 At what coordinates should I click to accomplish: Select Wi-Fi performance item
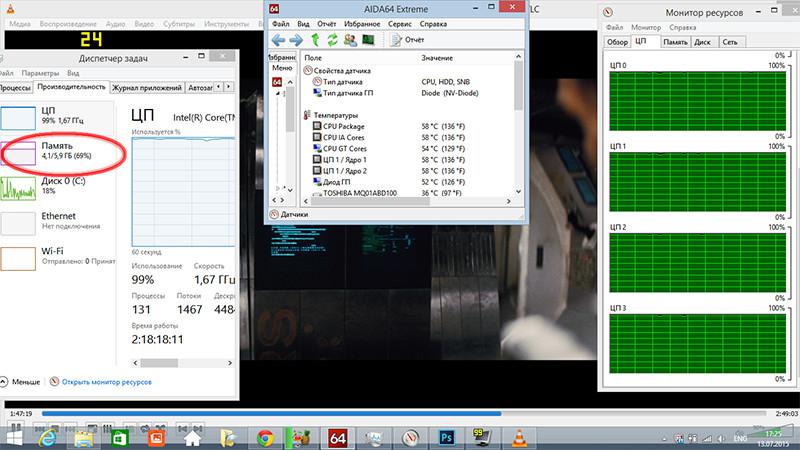57,258
